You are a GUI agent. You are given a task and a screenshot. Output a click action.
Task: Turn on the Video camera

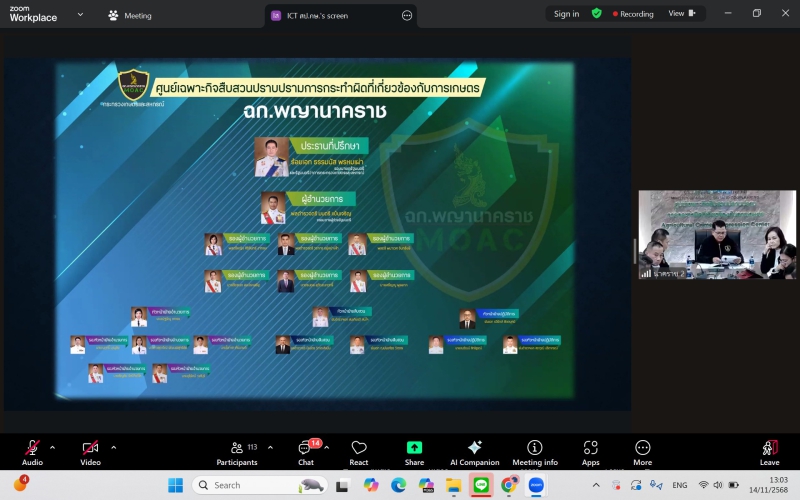click(x=90, y=449)
